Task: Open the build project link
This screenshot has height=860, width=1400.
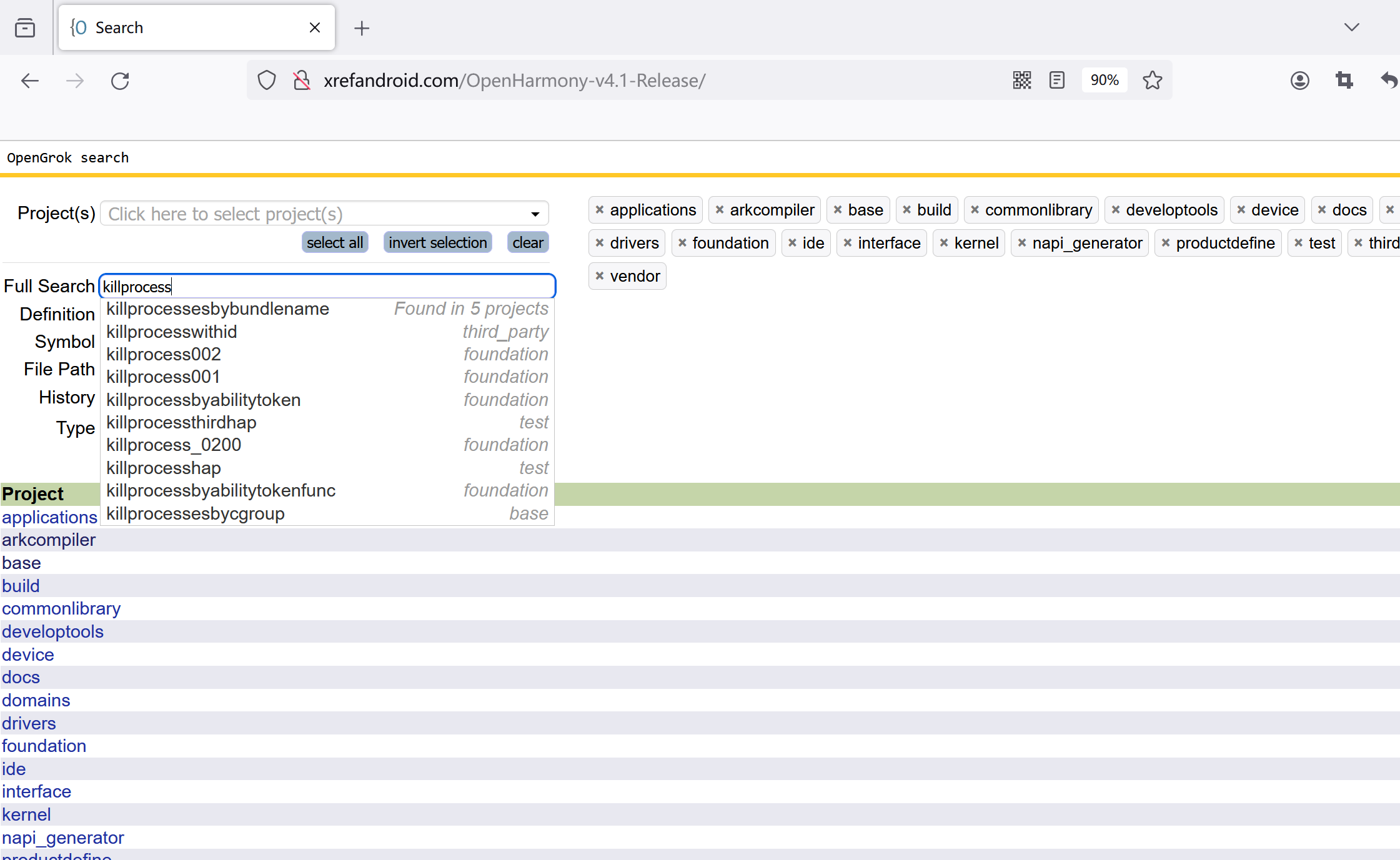Action: coord(21,586)
